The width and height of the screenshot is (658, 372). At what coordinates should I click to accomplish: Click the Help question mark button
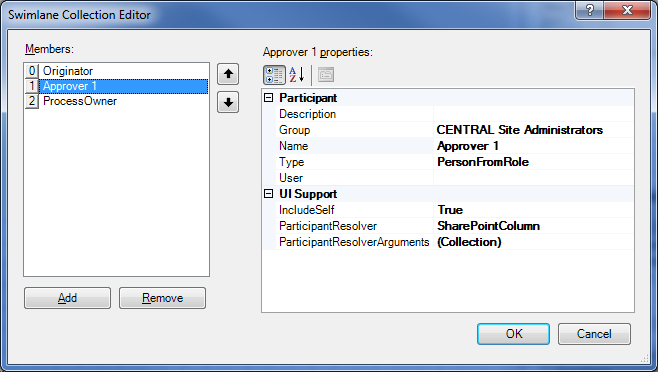pyautogui.click(x=589, y=9)
